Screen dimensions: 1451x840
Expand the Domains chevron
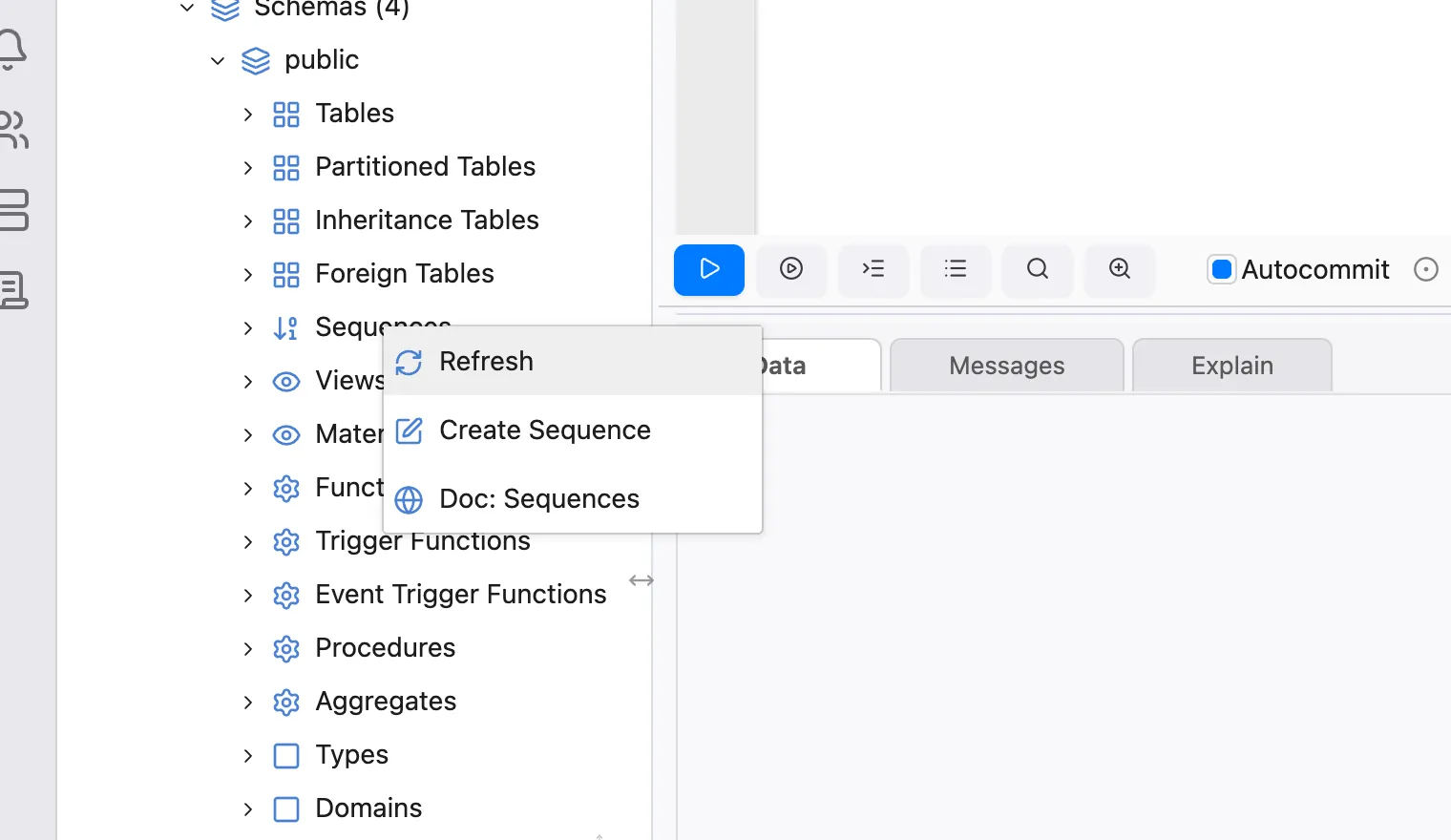248,809
